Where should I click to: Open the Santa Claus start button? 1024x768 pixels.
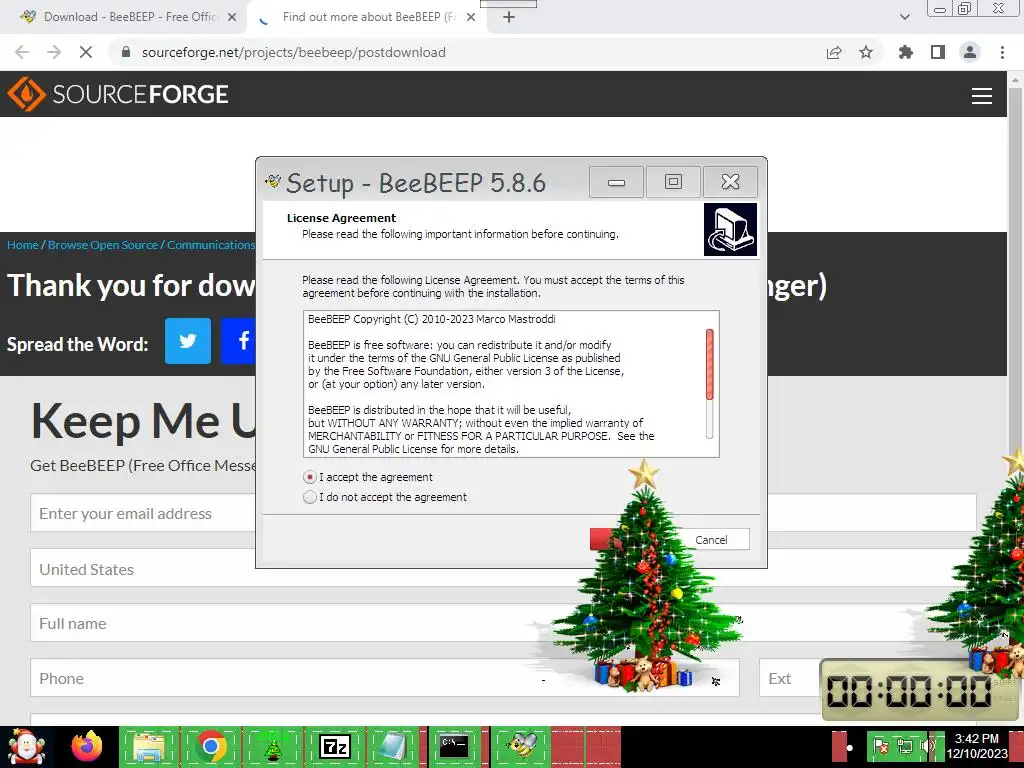point(26,746)
